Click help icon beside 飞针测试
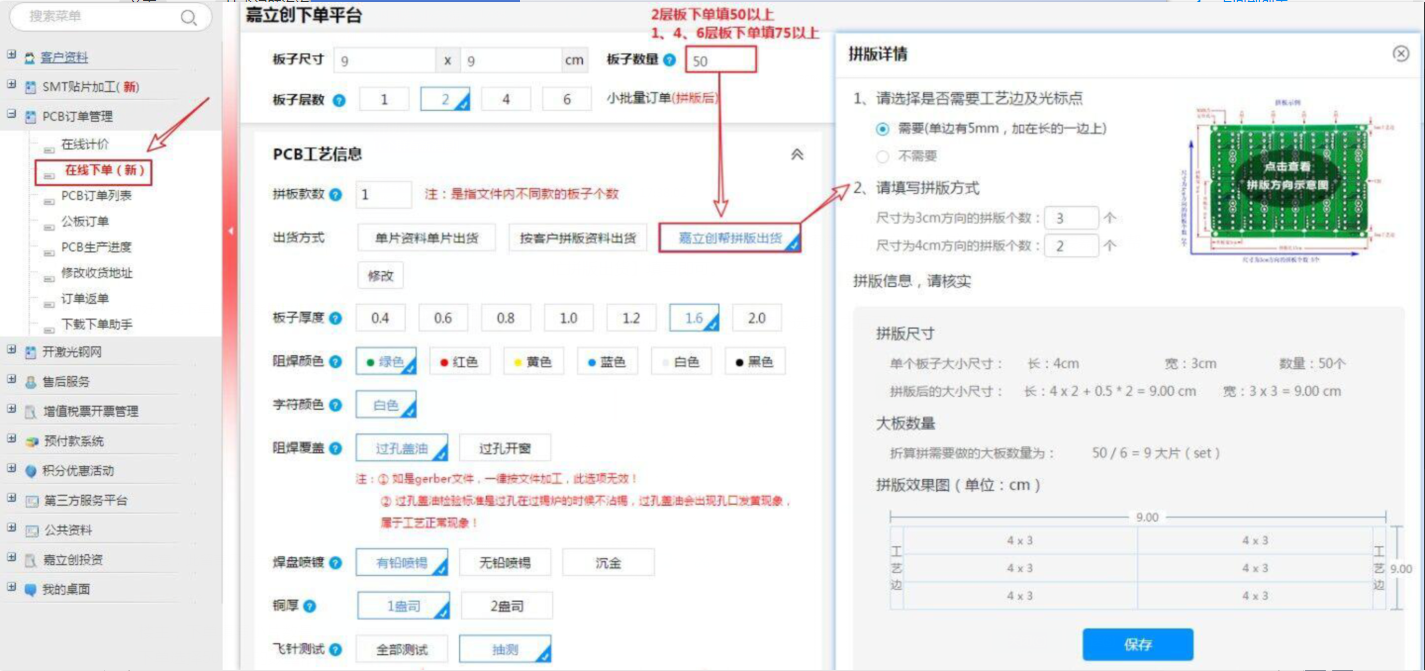Image resolution: width=1425 pixels, height=671 pixels. pos(336,650)
